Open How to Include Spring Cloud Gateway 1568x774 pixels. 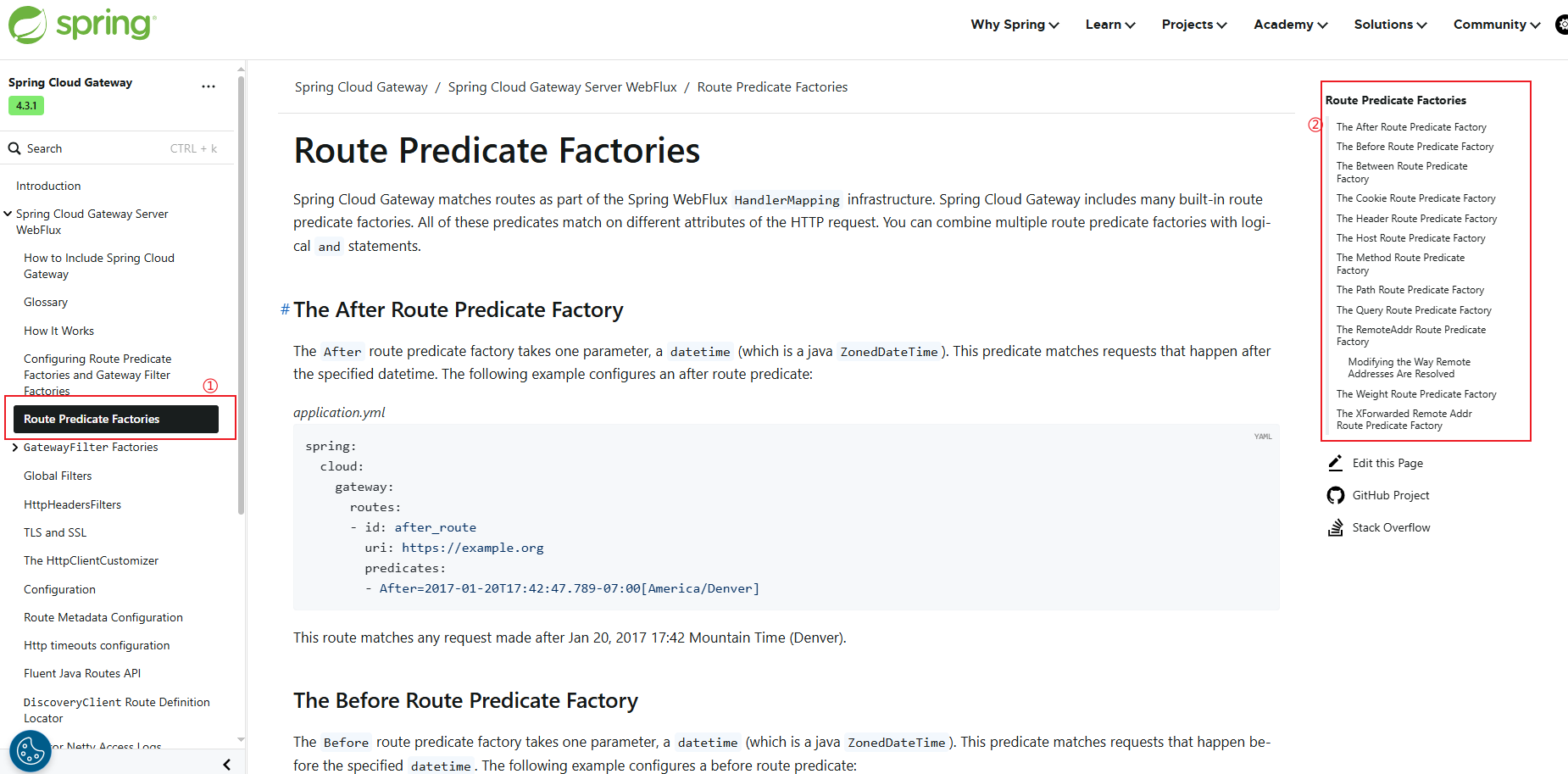[99, 266]
